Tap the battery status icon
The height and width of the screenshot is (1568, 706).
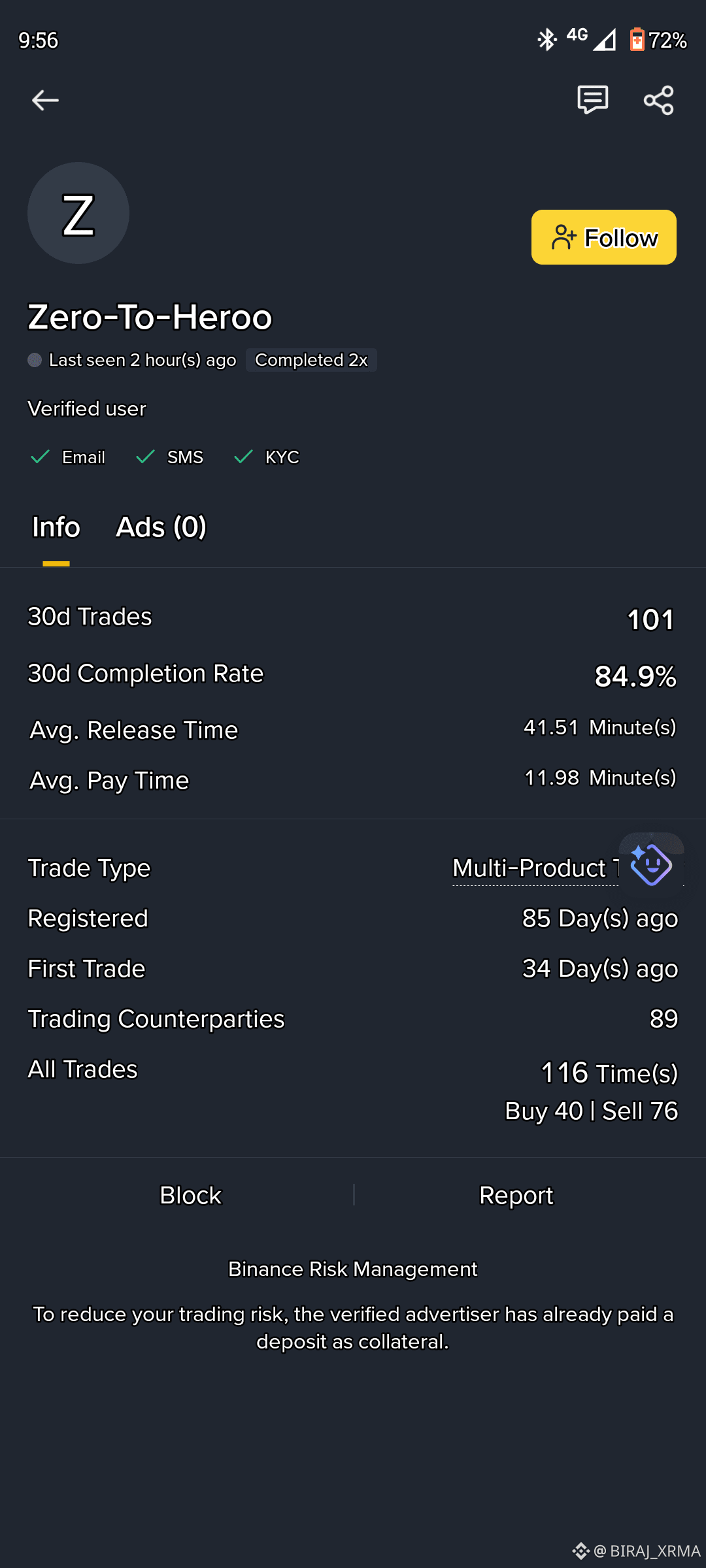[x=637, y=40]
